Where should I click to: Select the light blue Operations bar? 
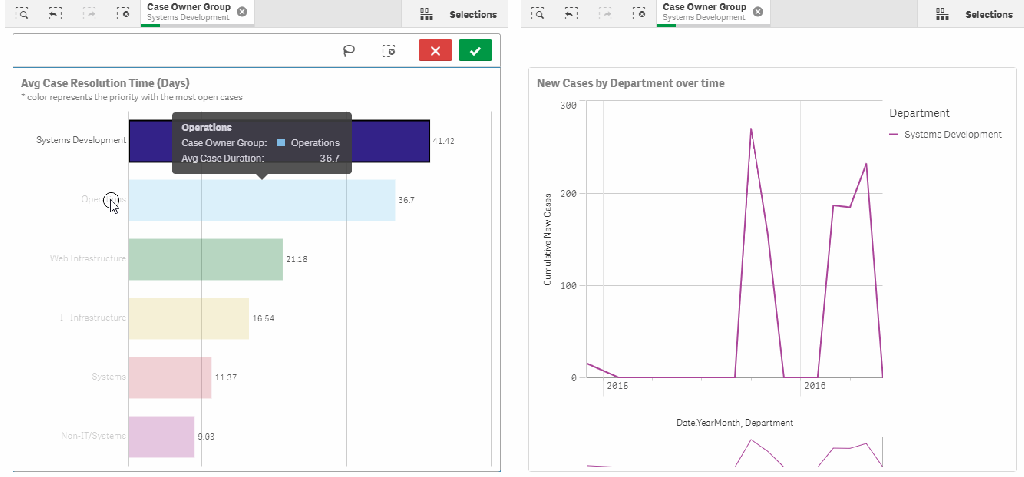[x=262, y=200]
